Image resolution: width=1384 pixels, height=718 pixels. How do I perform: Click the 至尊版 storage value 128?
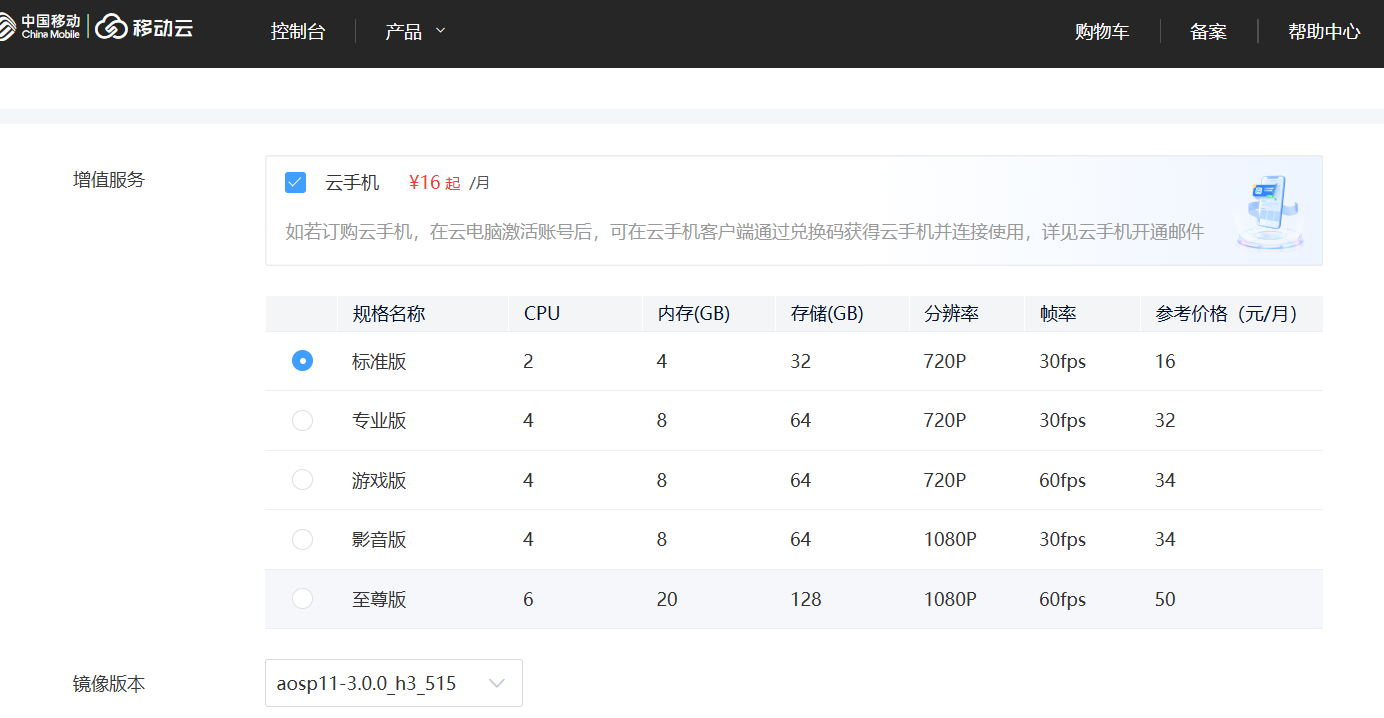pos(806,599)
